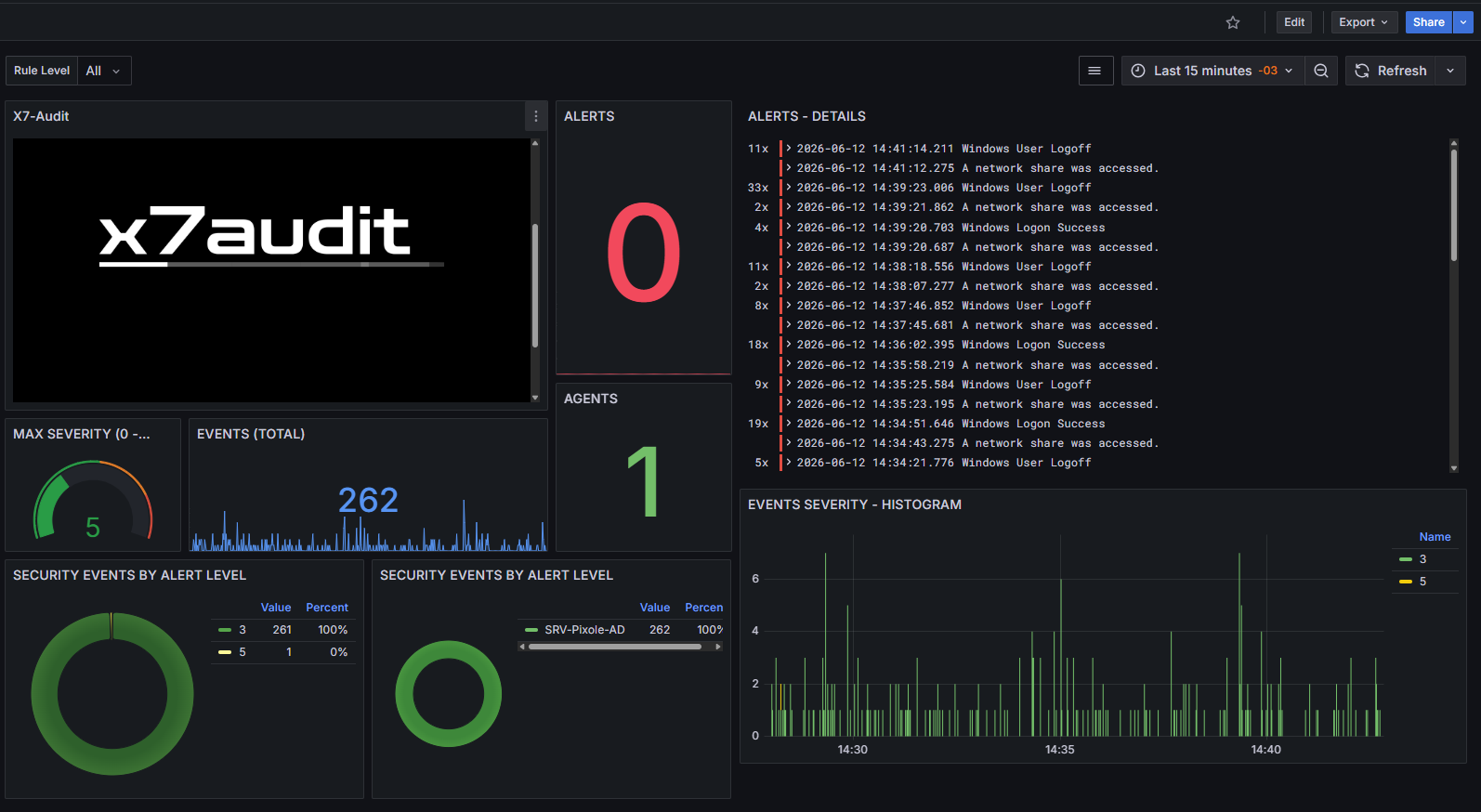Toggle level 3 row in alert level pie legend
Image resolution: width=1481 pixels, height=812 pixels.
tap(242, 630)
